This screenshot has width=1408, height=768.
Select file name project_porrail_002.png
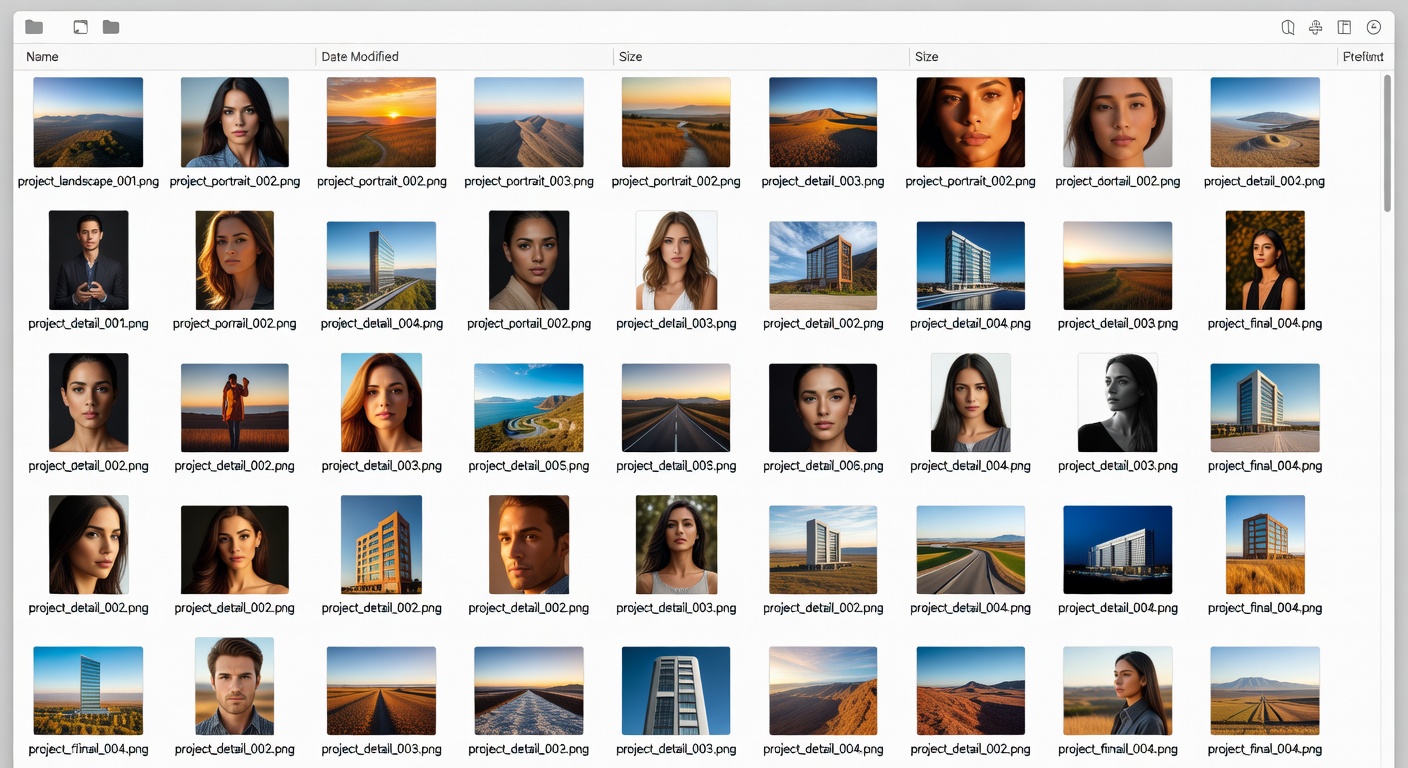[235, 324]
